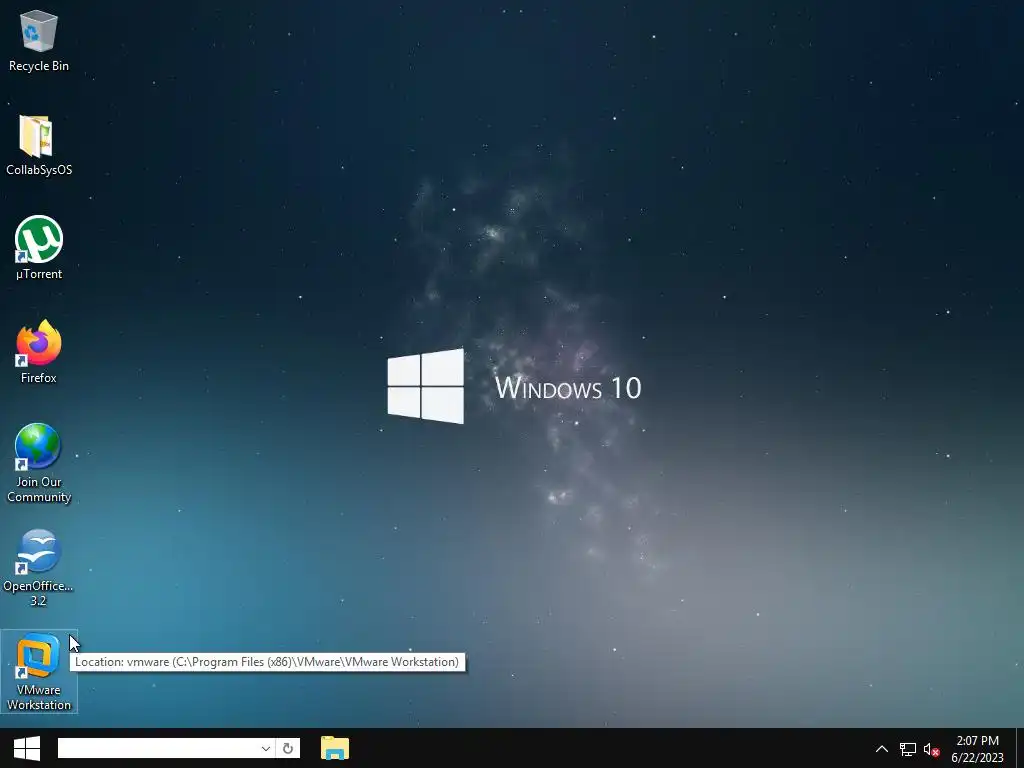Expand the taskbar address bar dropdown

tap(266, 748)
